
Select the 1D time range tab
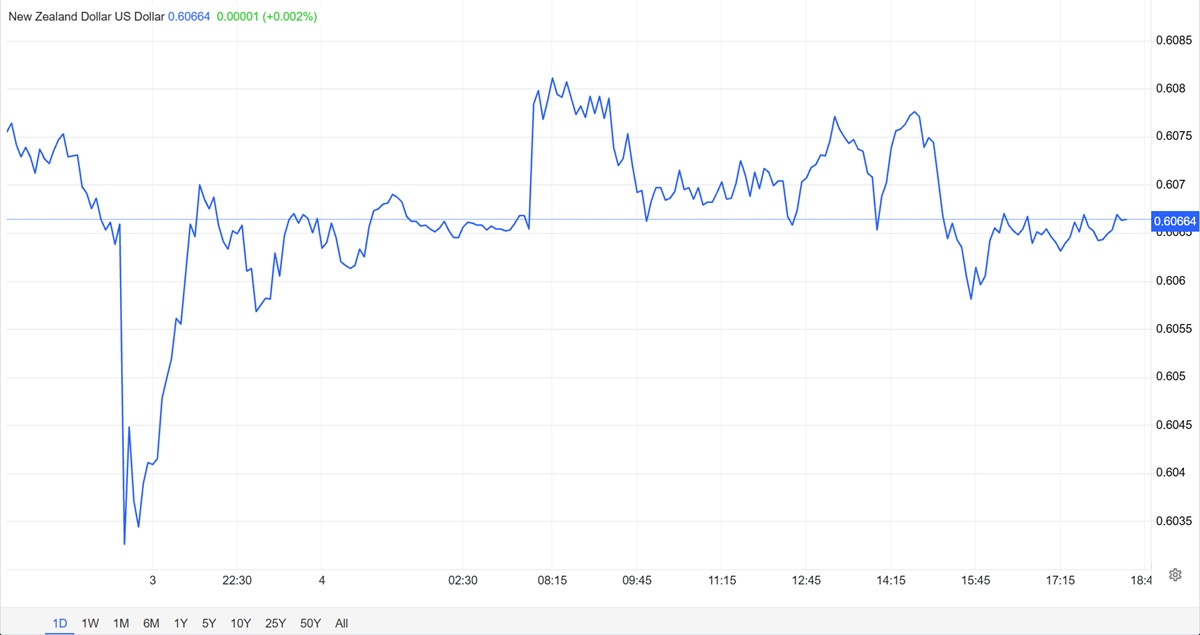point(60,623)
